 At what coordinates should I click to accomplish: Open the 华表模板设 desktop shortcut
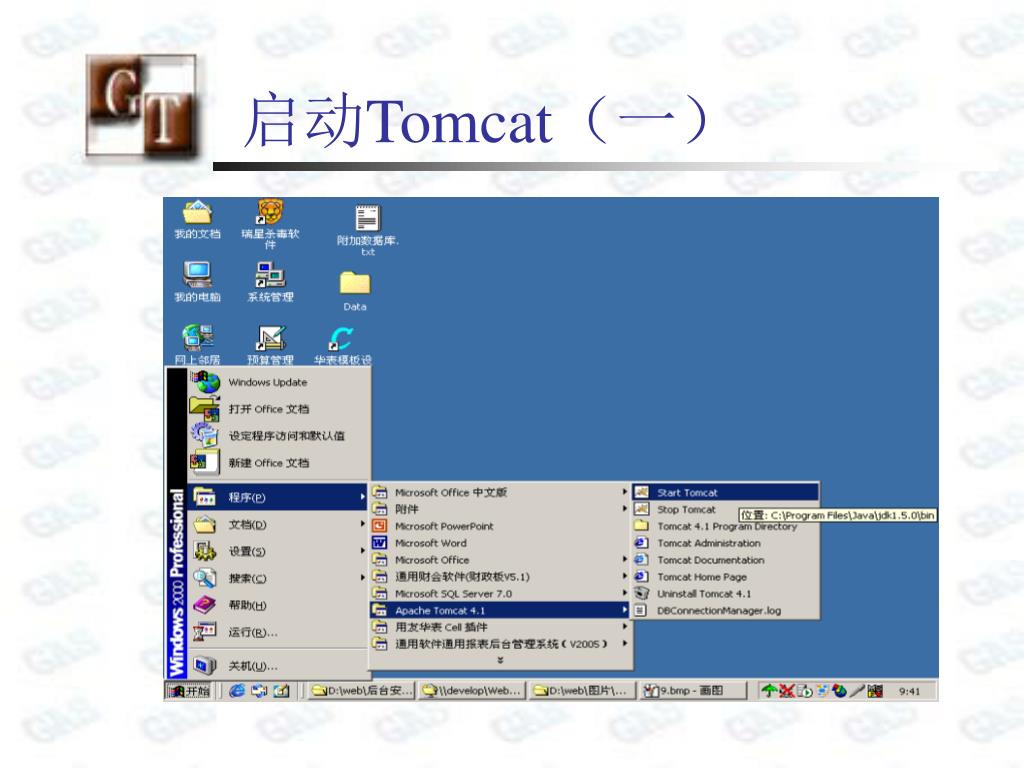tap(342, 344)
